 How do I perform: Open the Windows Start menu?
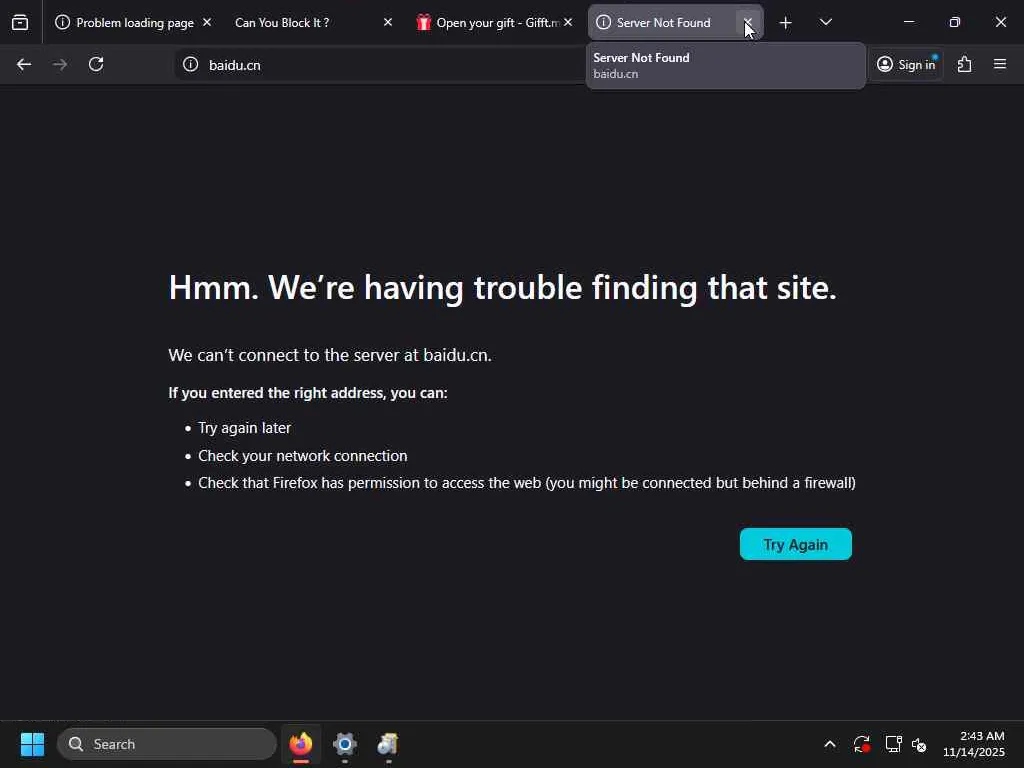(x=32, y=744)
